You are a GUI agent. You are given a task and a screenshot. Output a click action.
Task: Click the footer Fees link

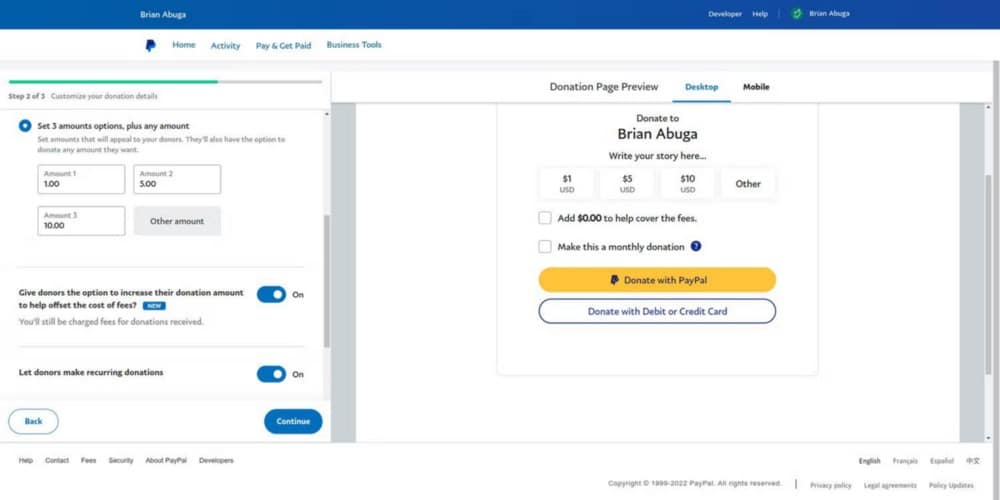[89, 460]
